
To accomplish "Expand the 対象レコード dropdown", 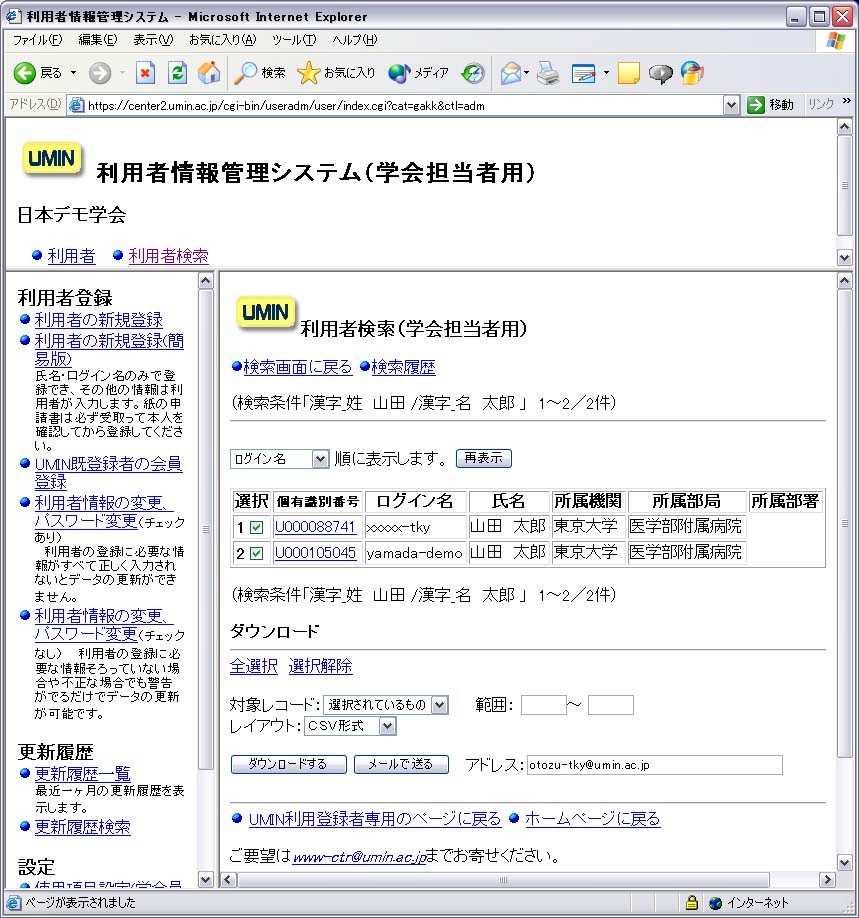I will tap(386, 705).
